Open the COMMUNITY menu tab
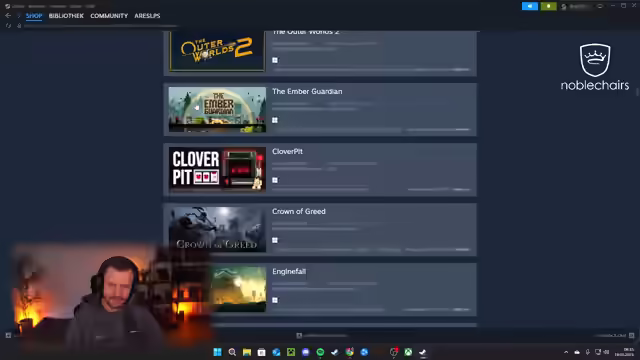Screen dimensions: 640x360 point(109,16)
